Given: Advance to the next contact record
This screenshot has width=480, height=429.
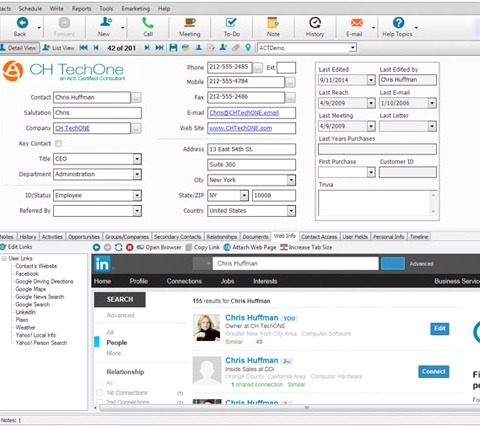Looking at the screenshot, I should (147, 48).
